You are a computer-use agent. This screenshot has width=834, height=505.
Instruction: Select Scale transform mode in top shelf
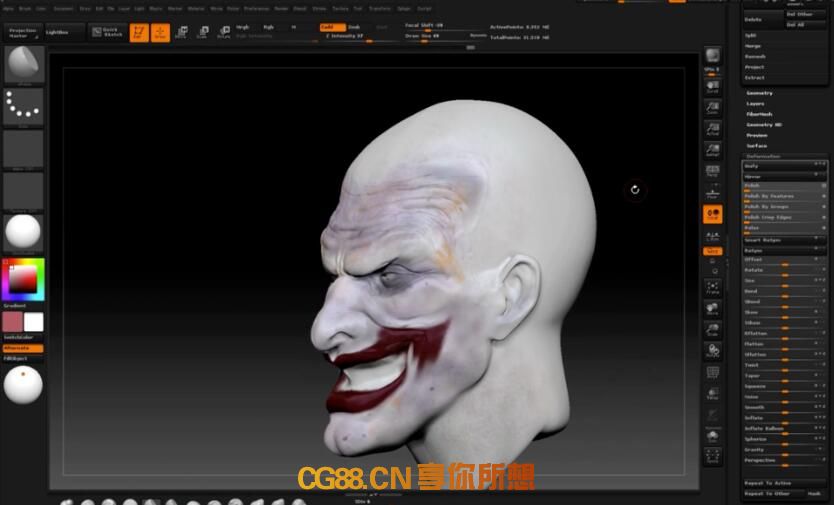203,32
